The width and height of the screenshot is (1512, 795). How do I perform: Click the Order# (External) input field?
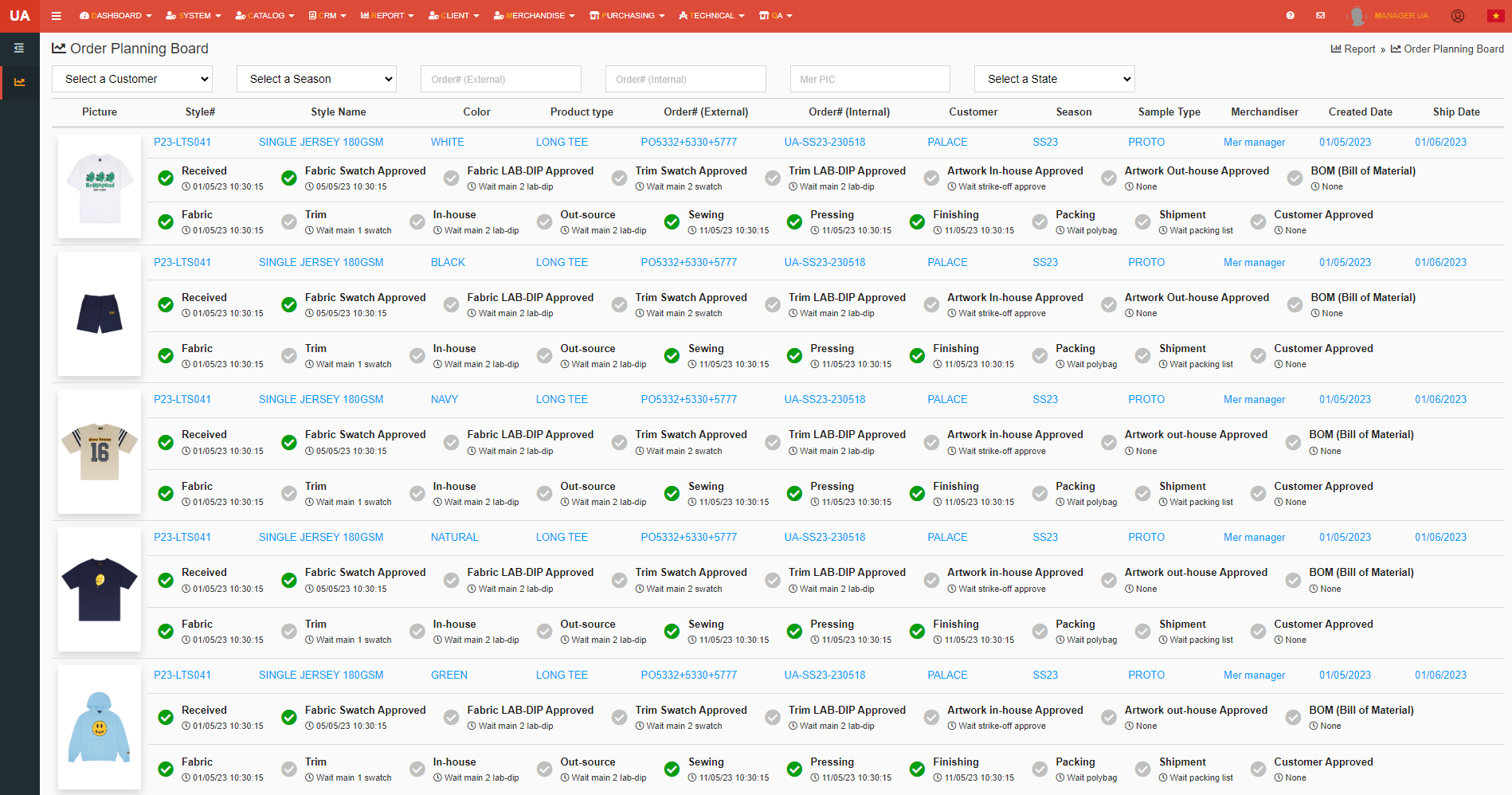click(x=500, y=79)
